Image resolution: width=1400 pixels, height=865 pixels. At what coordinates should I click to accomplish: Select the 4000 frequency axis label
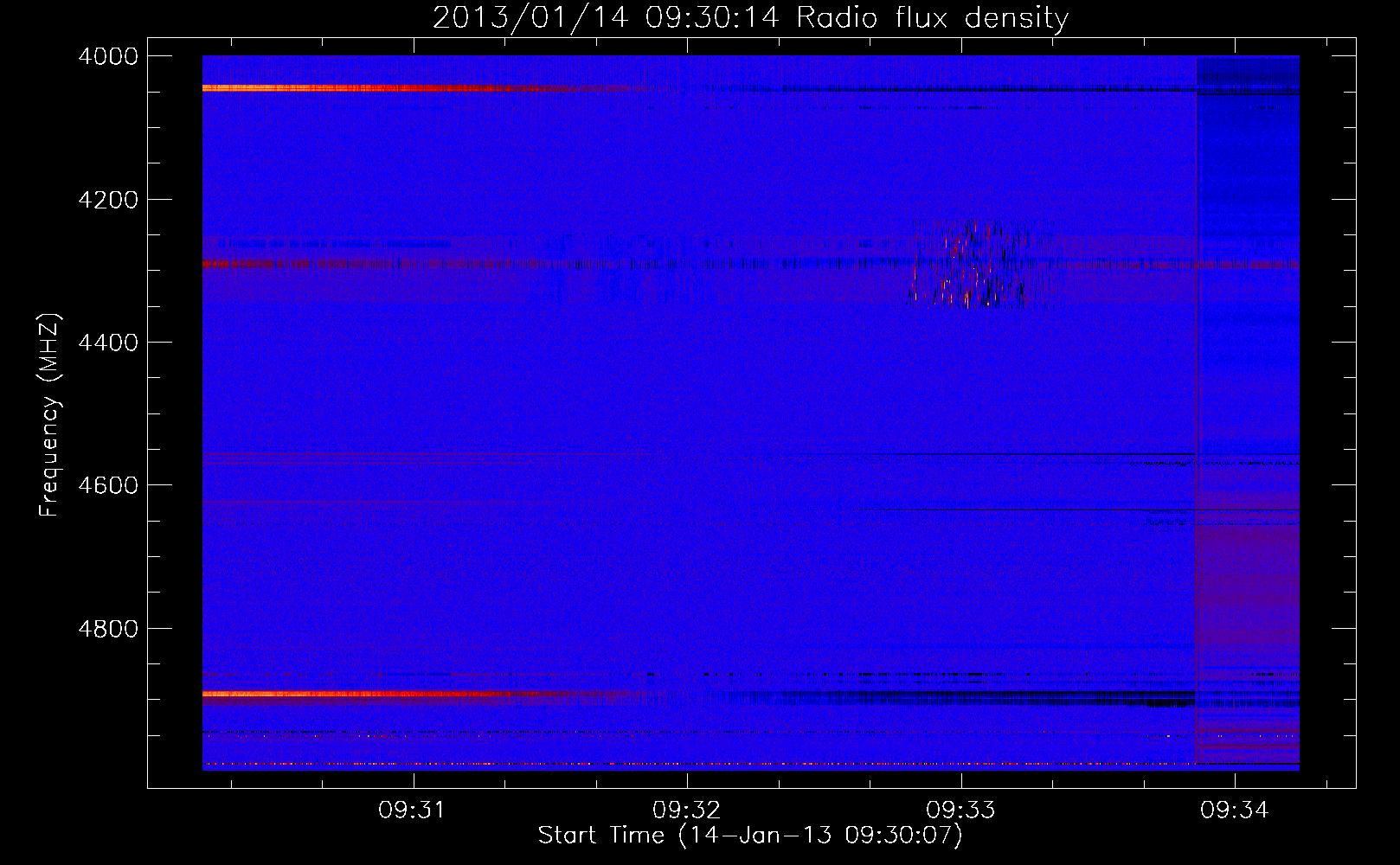point(108,56)
